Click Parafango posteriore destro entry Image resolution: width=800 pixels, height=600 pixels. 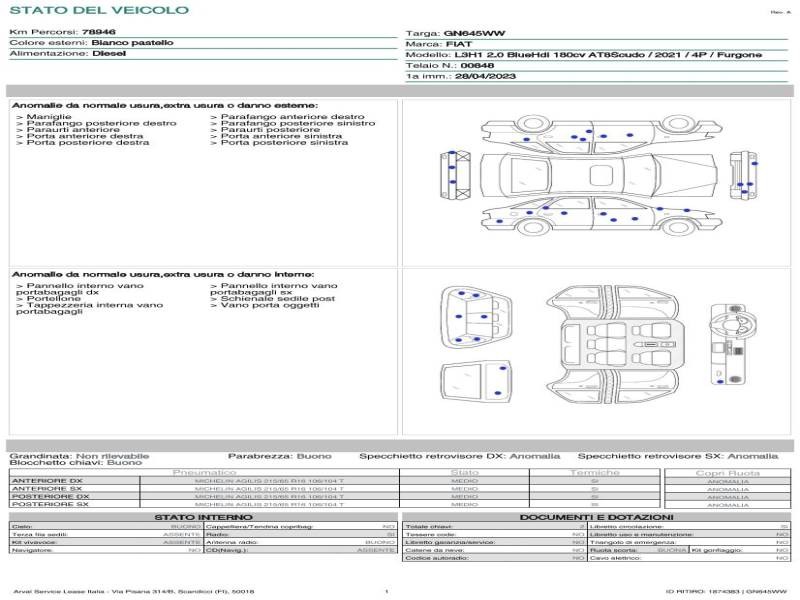pyautogui.click(x=96, y=123)
